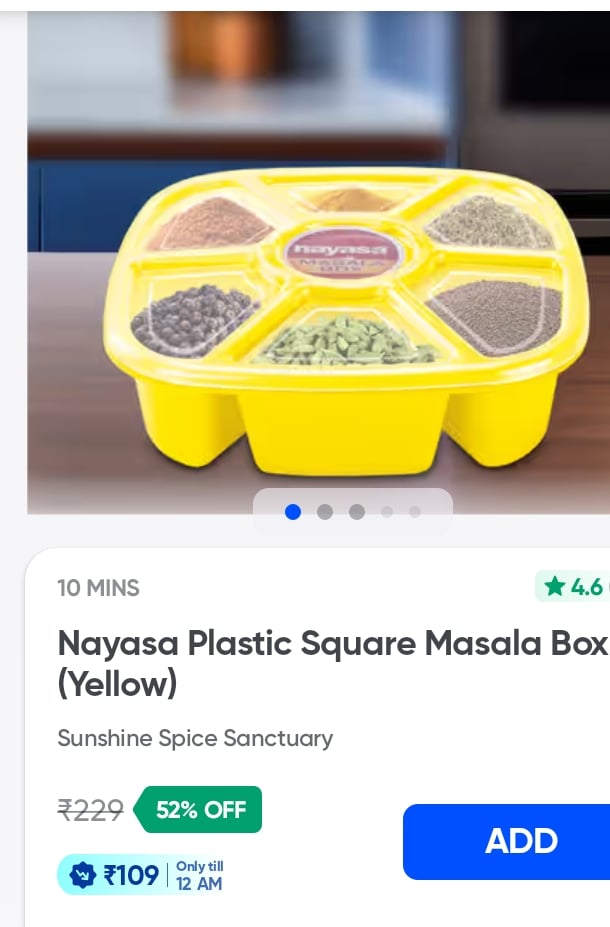This screenshot has height=927, width=610.
Task: Click the blue offer badge icon beside ₹109
Action: point(82,875)
